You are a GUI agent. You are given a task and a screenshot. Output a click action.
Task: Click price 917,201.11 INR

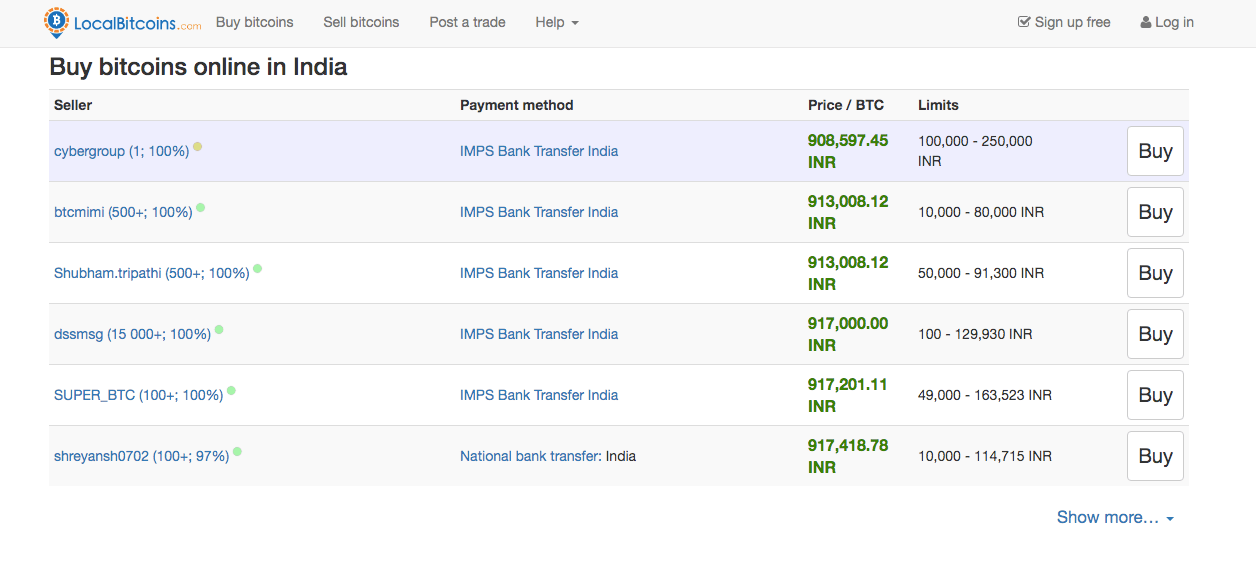click(848, 395)
